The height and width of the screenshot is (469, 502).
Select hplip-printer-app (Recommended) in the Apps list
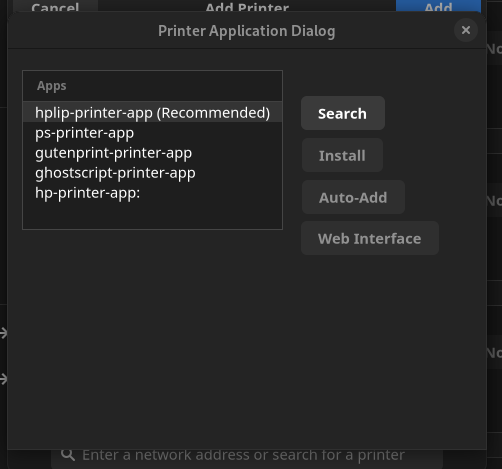coord(152,113)
